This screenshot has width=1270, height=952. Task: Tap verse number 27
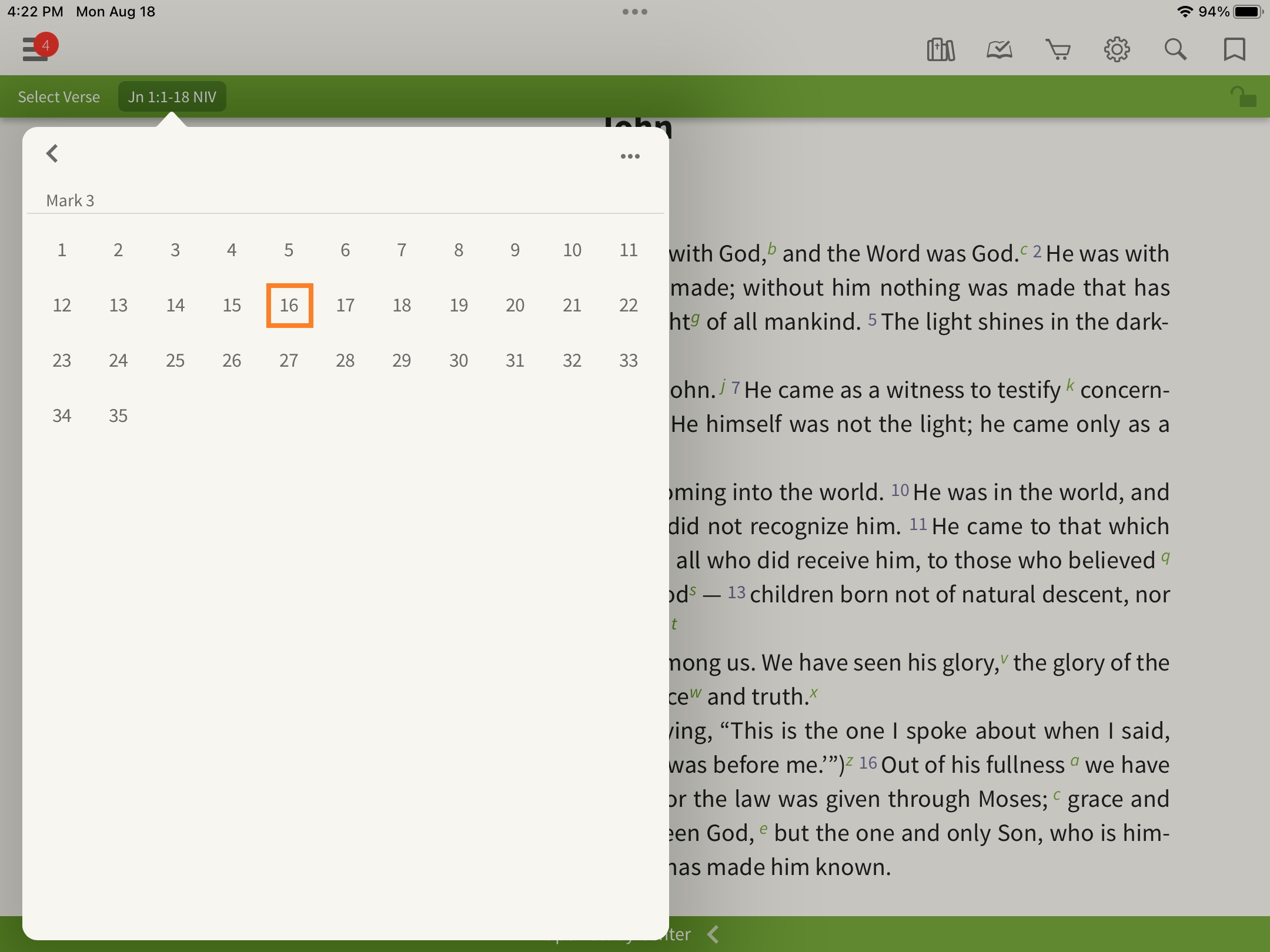pyautogui.click(x=289, y=361)
